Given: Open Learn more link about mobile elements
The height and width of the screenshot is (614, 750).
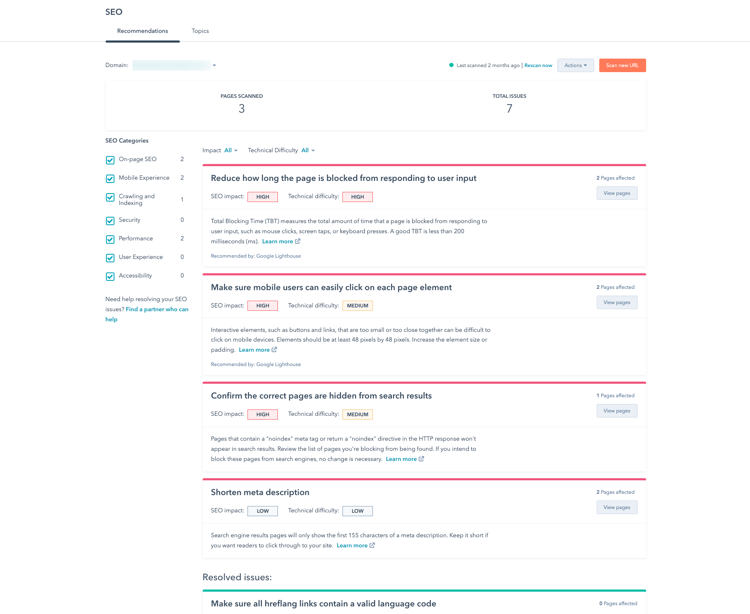Looking at the screenshot, I should pos(254,350).
